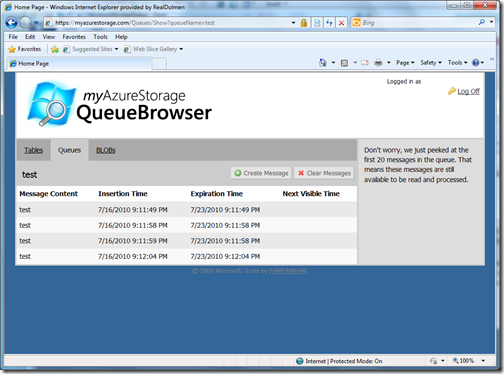Click the security lock icon
This screenshot has height=374, width=504.
[x=304, y=23]
